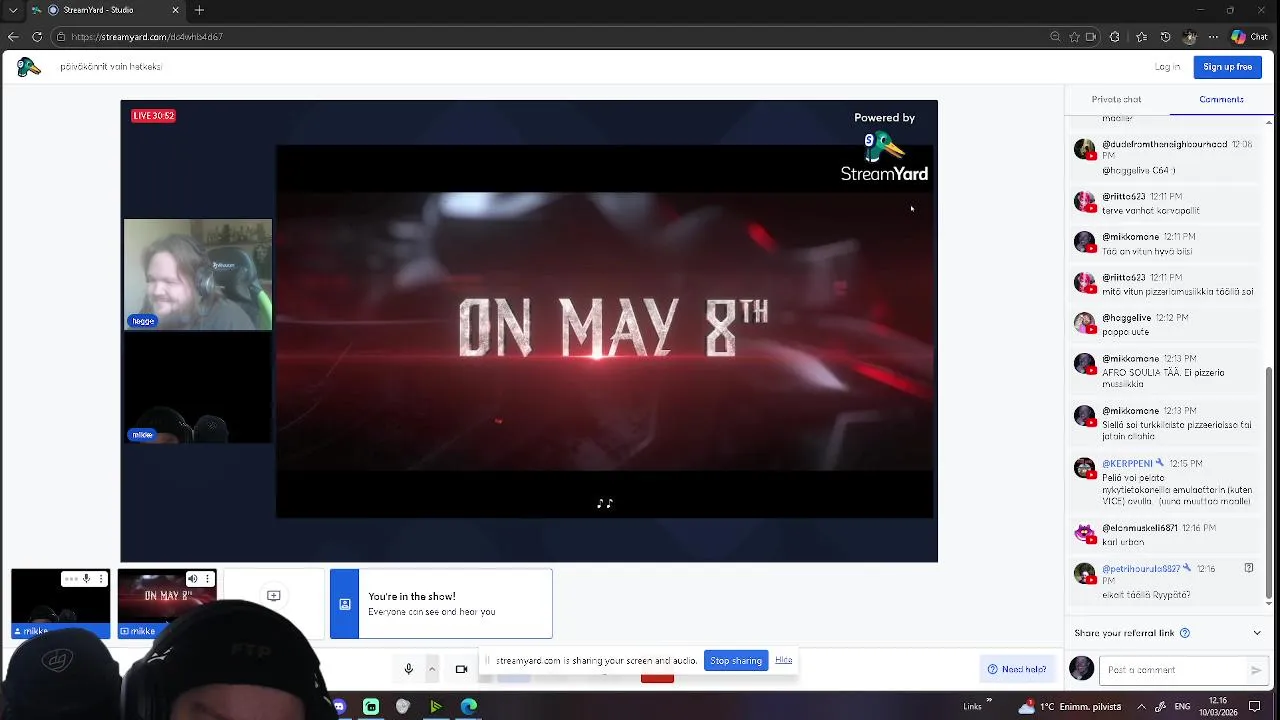Click the comments panel scrollbar thumb
This screenshot has width=1280, height=720.
coord(1271,483)
